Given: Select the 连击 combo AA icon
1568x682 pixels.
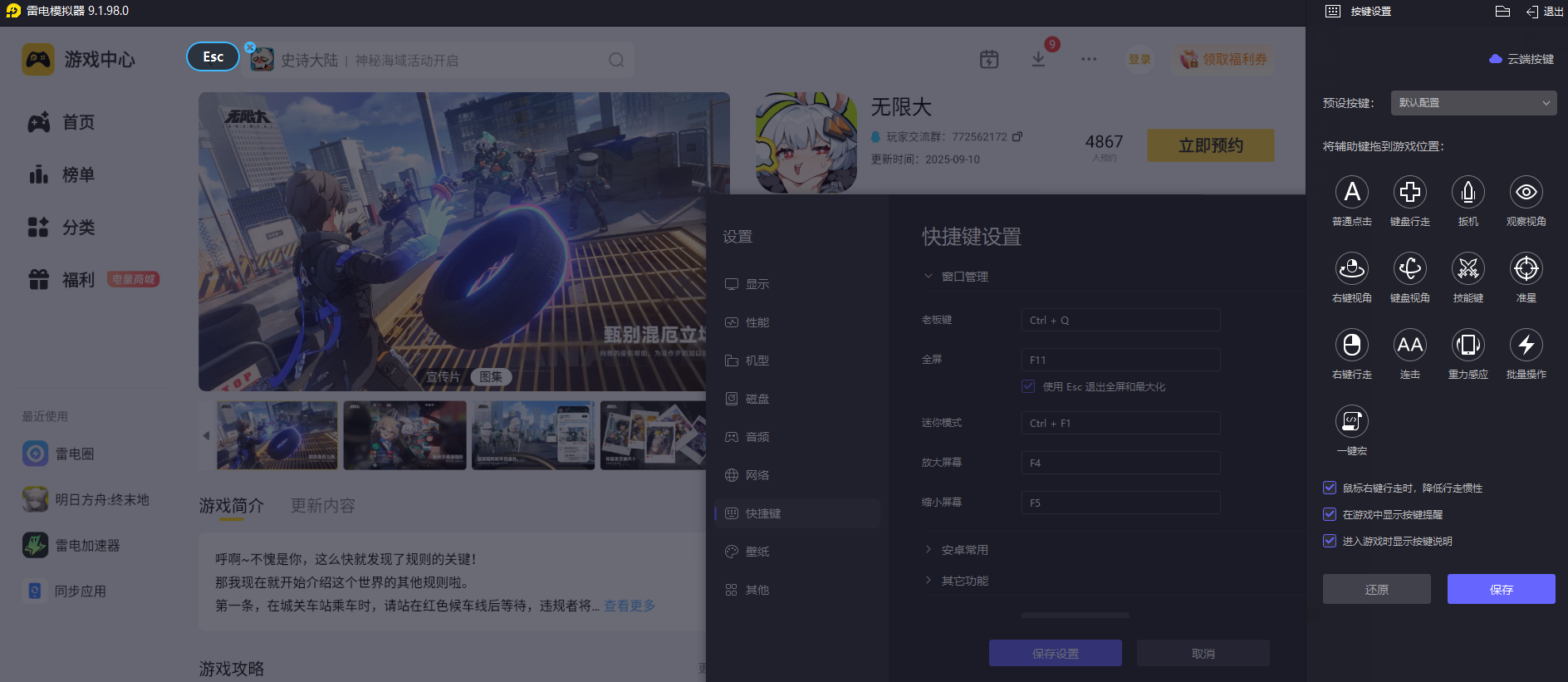Looking at the screenshot, I should tap(1410, 345).
